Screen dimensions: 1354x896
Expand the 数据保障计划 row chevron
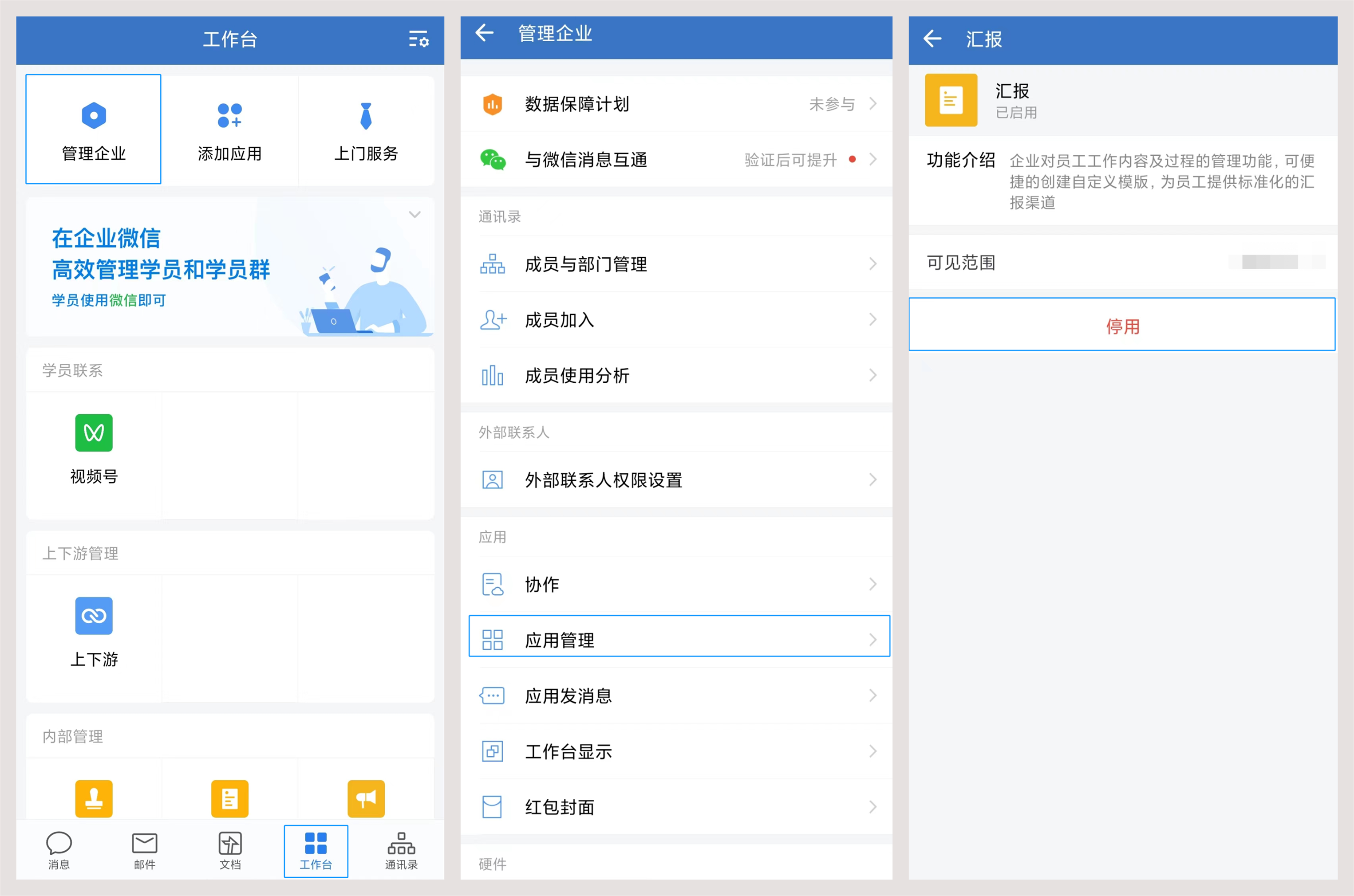coord(873,104)
